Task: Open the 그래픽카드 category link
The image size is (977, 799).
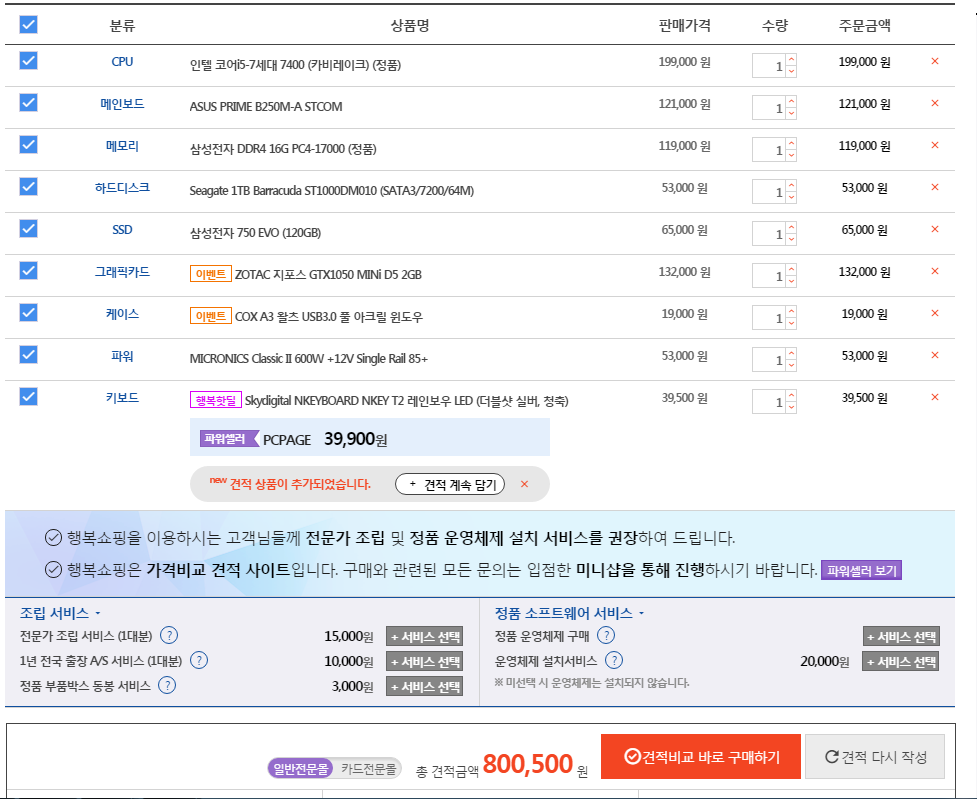Action: point(122,272)
